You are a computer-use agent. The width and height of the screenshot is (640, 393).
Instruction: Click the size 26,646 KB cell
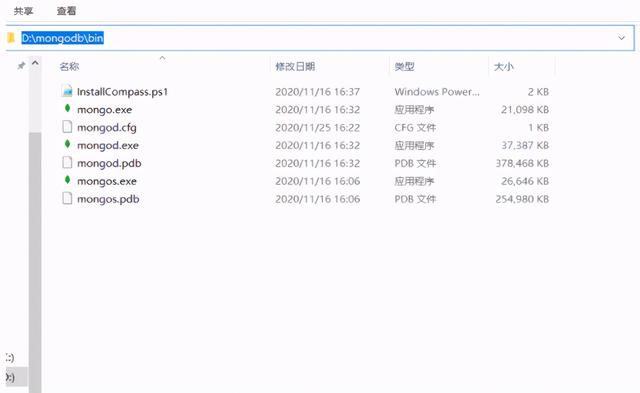click(525, 182)
